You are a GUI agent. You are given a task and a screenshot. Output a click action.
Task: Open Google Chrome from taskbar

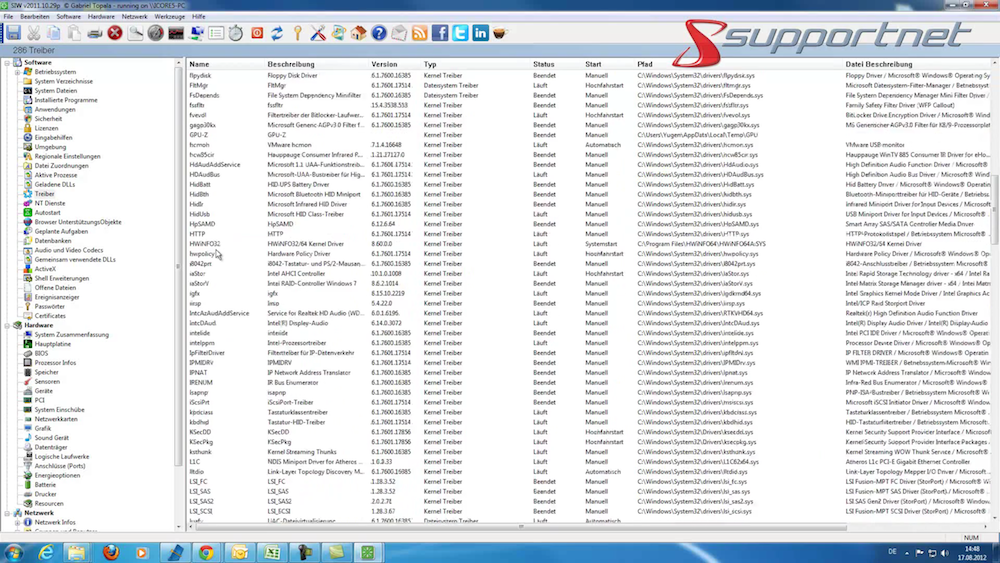[206, 552]
